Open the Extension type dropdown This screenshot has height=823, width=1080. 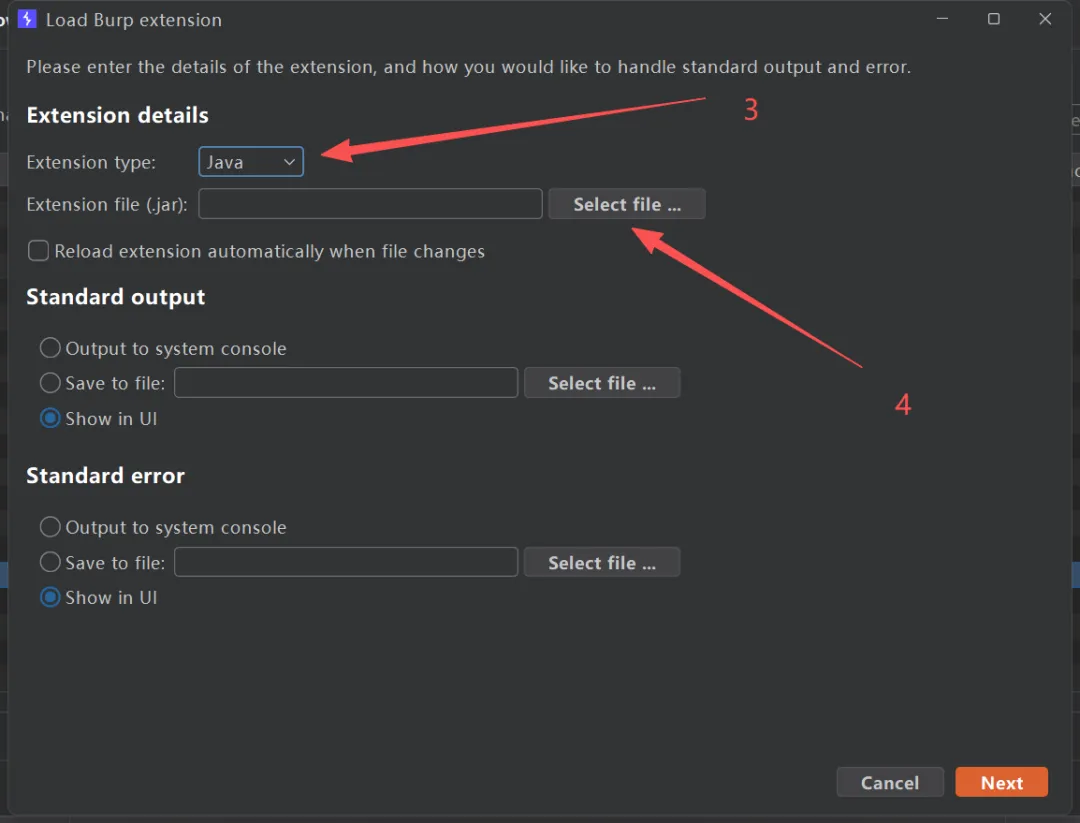point(251,162)
